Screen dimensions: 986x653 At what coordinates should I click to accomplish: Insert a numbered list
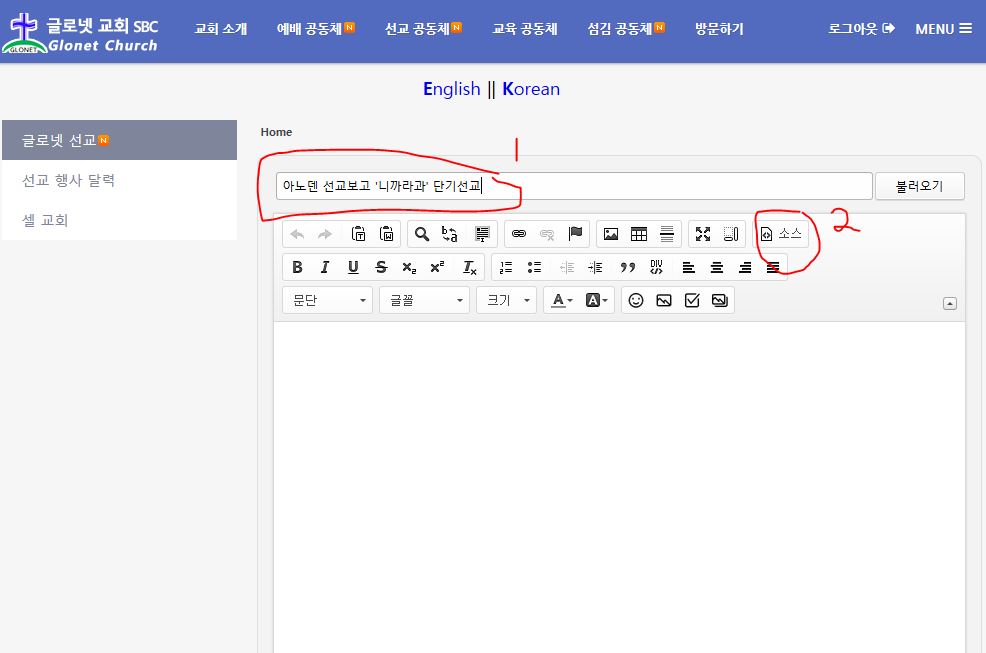(506, 267)
